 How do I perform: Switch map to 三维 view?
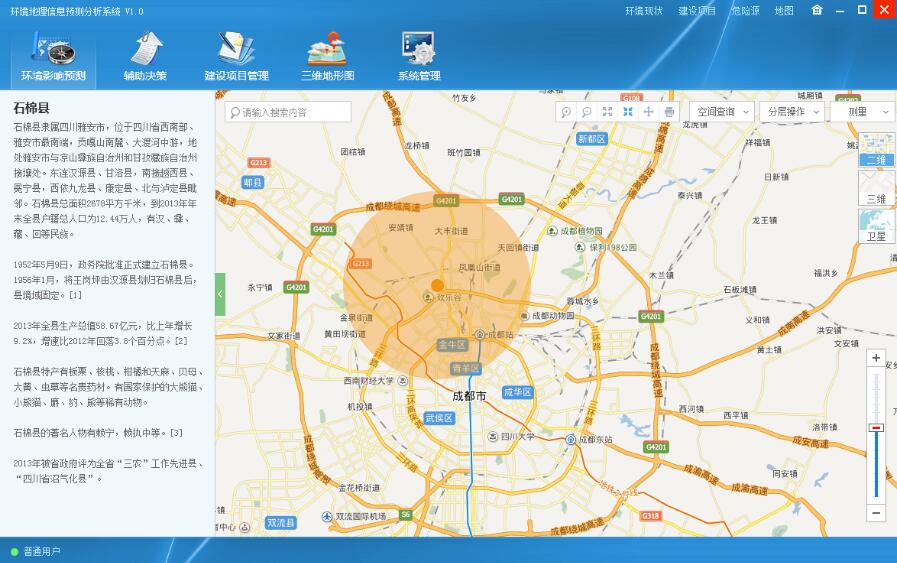point(876,188)
